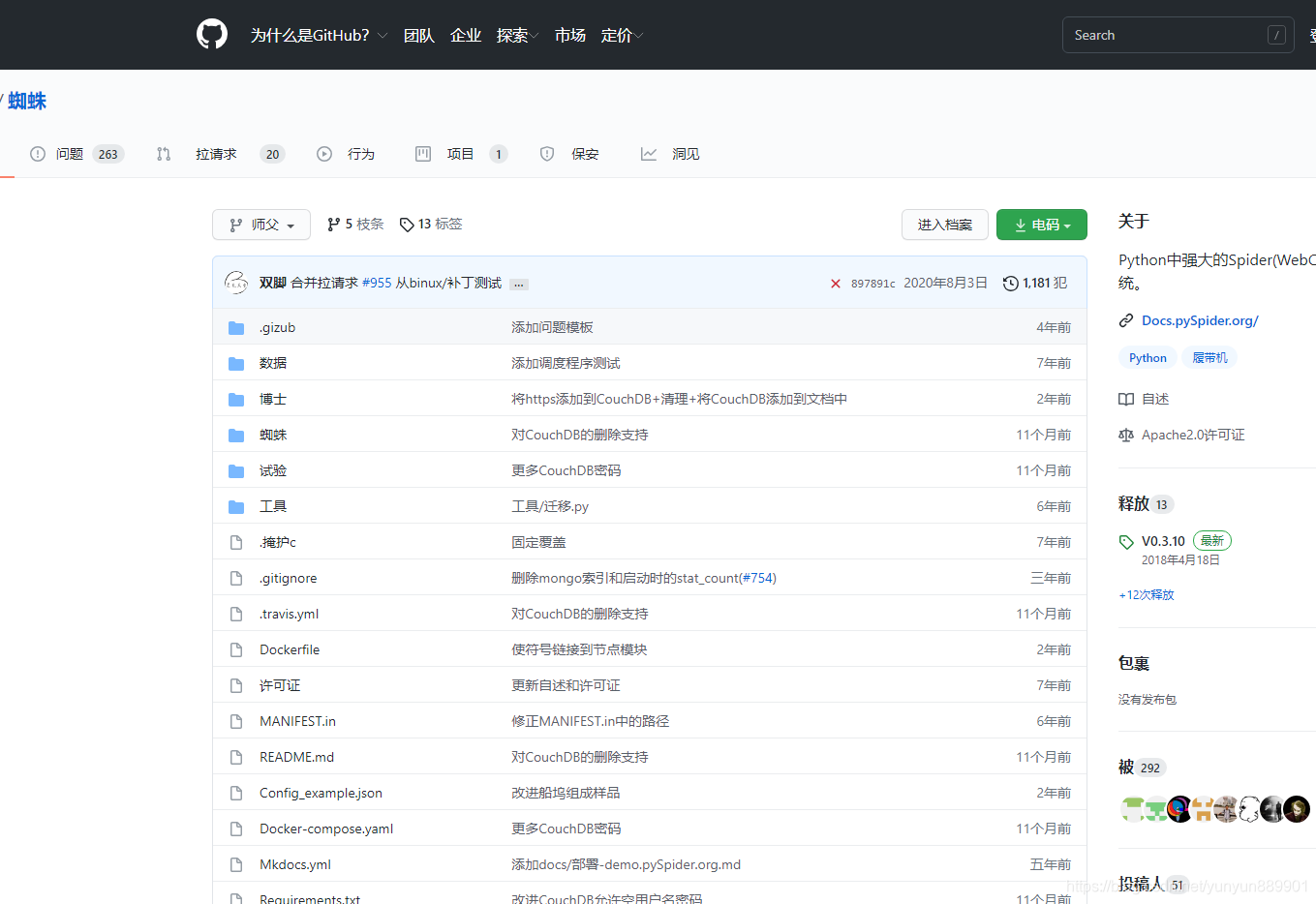Expand the commit message ellipsis button
This screenshot has width=1316, height=904.
click(x=519, y=285)
